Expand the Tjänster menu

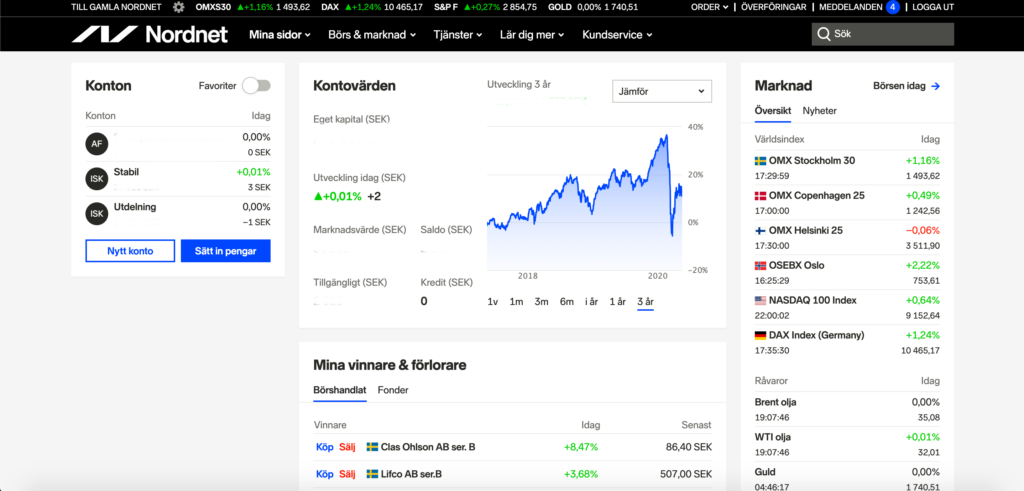458,35
